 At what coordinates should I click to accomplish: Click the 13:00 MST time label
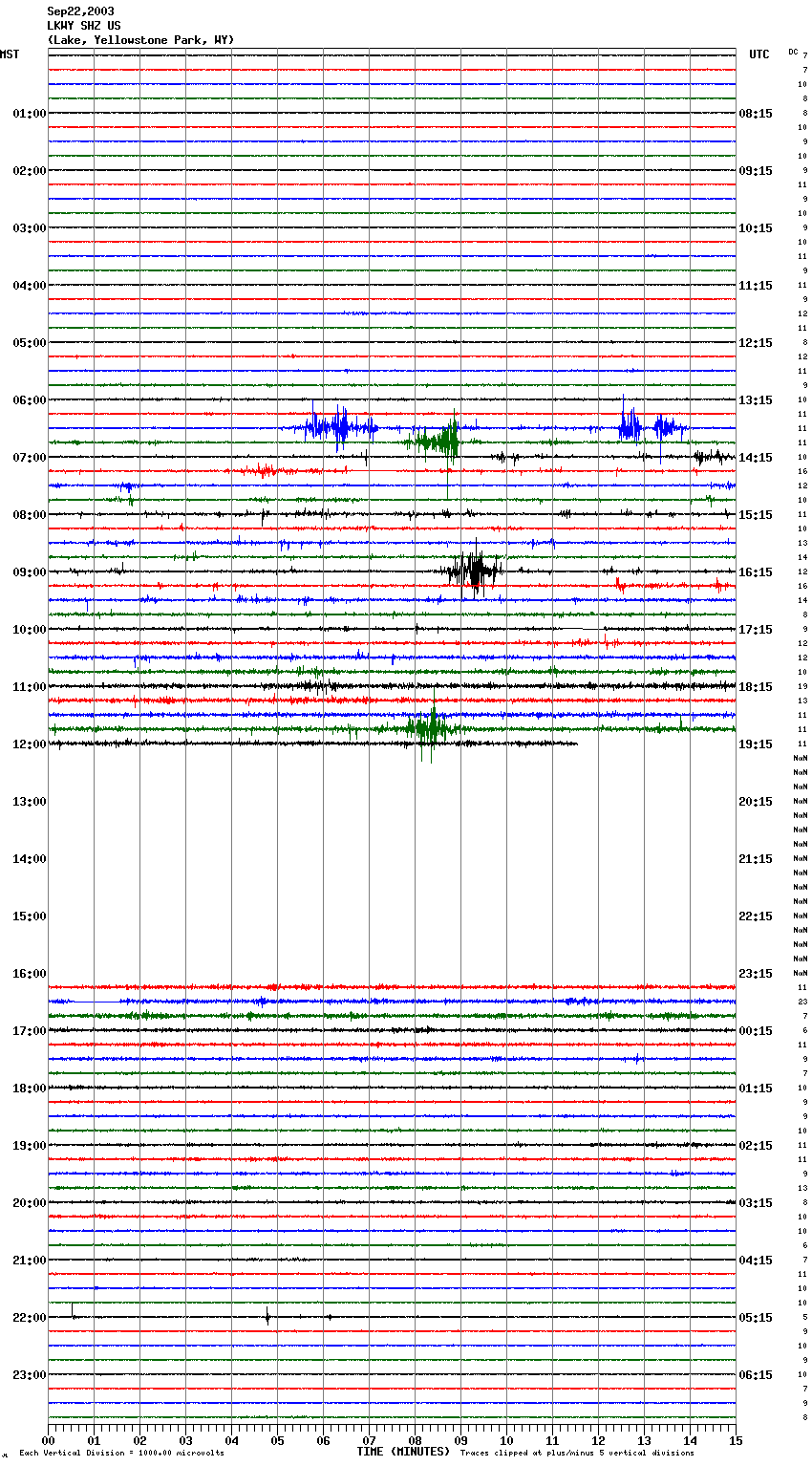pyautogui.click(x=29, y=802)
